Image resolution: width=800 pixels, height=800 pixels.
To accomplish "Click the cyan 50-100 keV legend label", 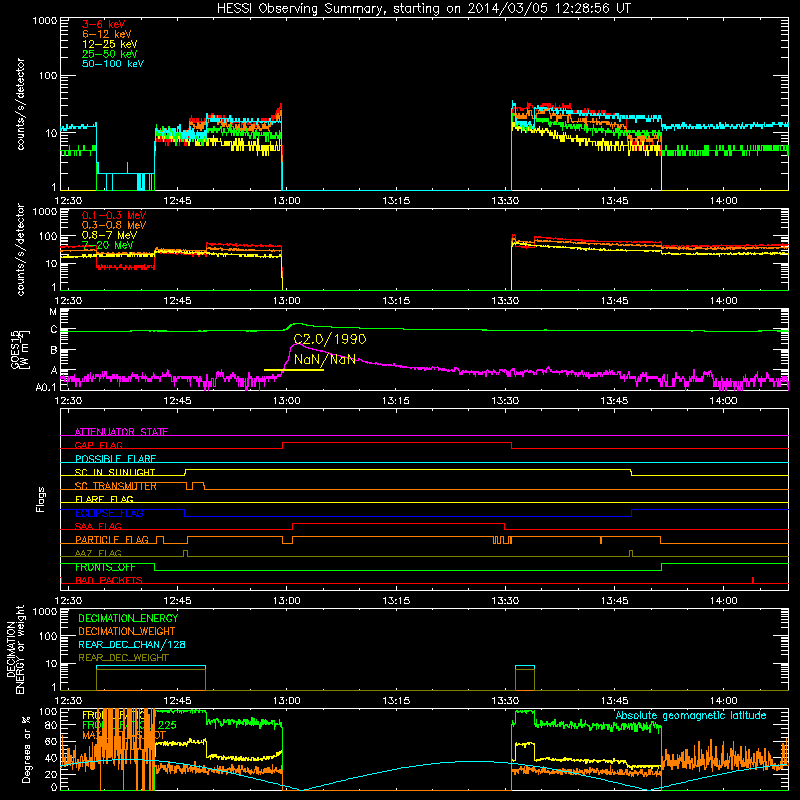I will (x=113, y=64).
